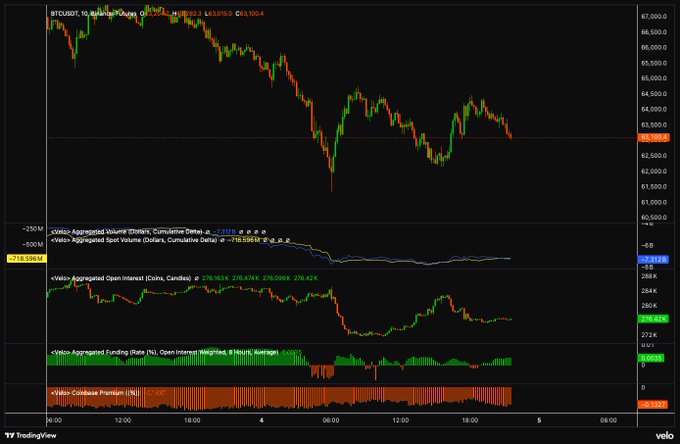
Task: Click the 288K open interest axis label
Action: pyautogui.click(x=649, y=276)
